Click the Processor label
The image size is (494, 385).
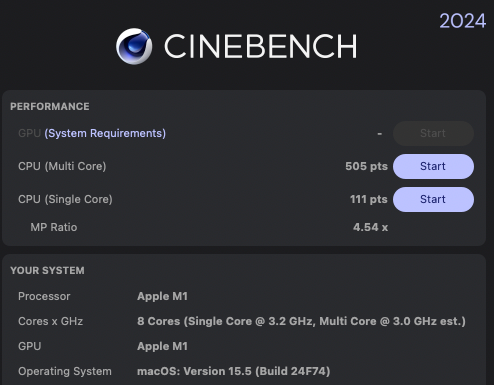pyautogui.click(x=44, y=296)
